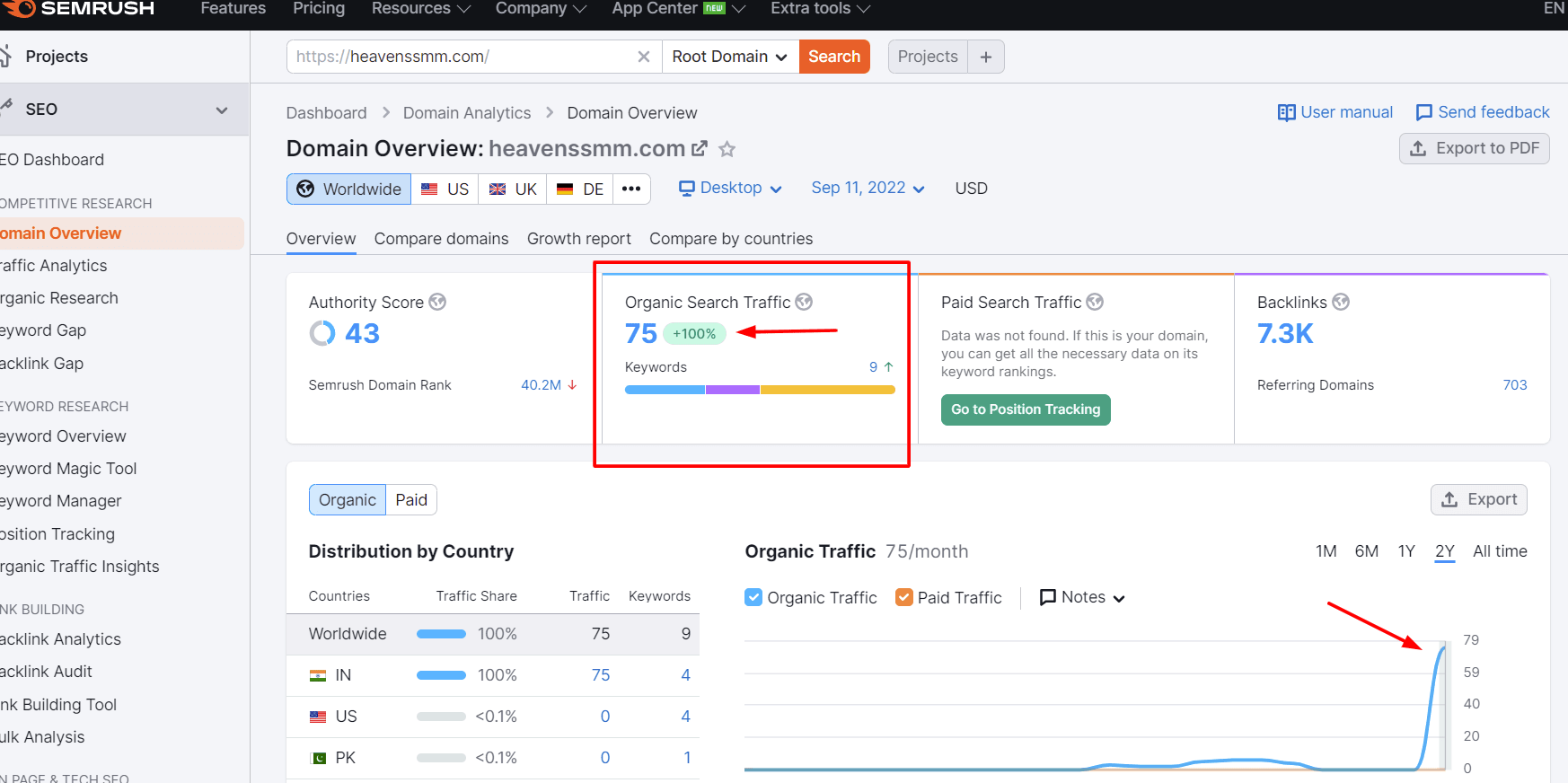Open the Domain Analytics breadcrumb link
1568x783 pixels.
coord(467,113)
